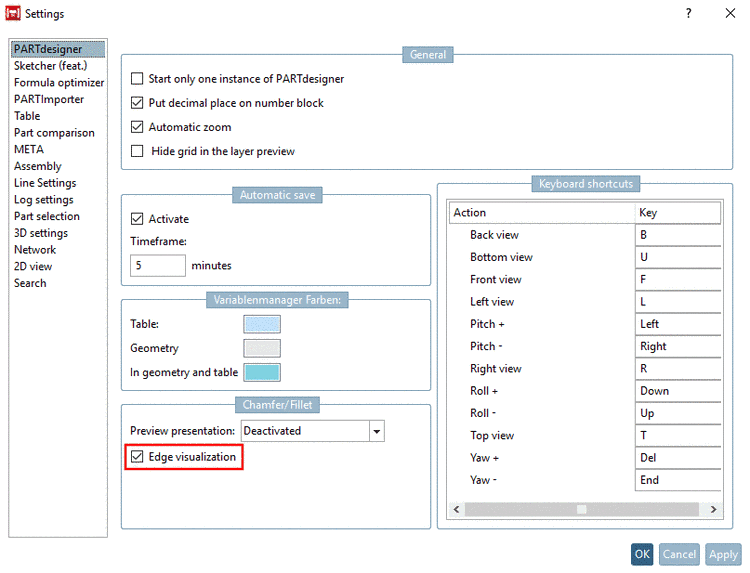Click Apply button
The height and width of the screenshot is (573, 750).
tap(723, 554)
